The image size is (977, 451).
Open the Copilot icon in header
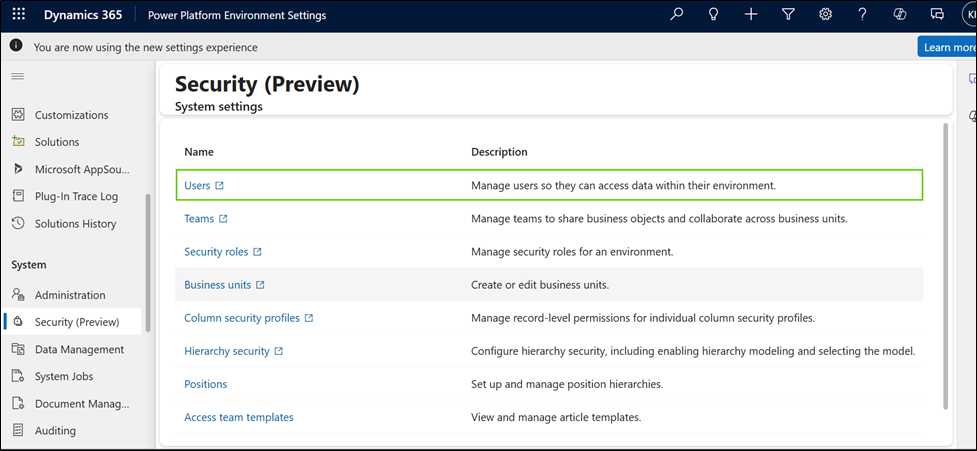coord(899,15)
